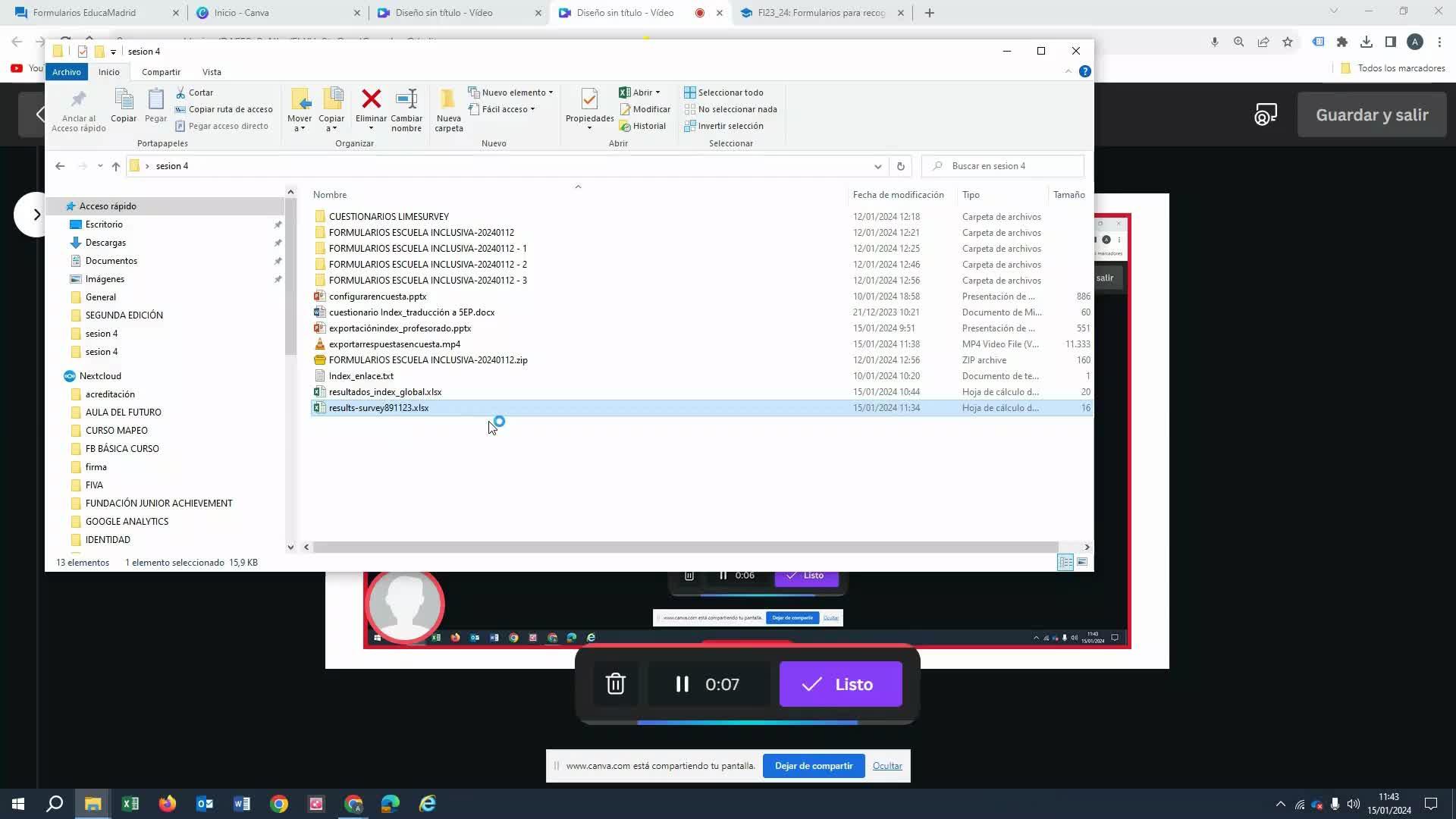
Task: Open the Vista ribbon tab
Action: (212, 72)
